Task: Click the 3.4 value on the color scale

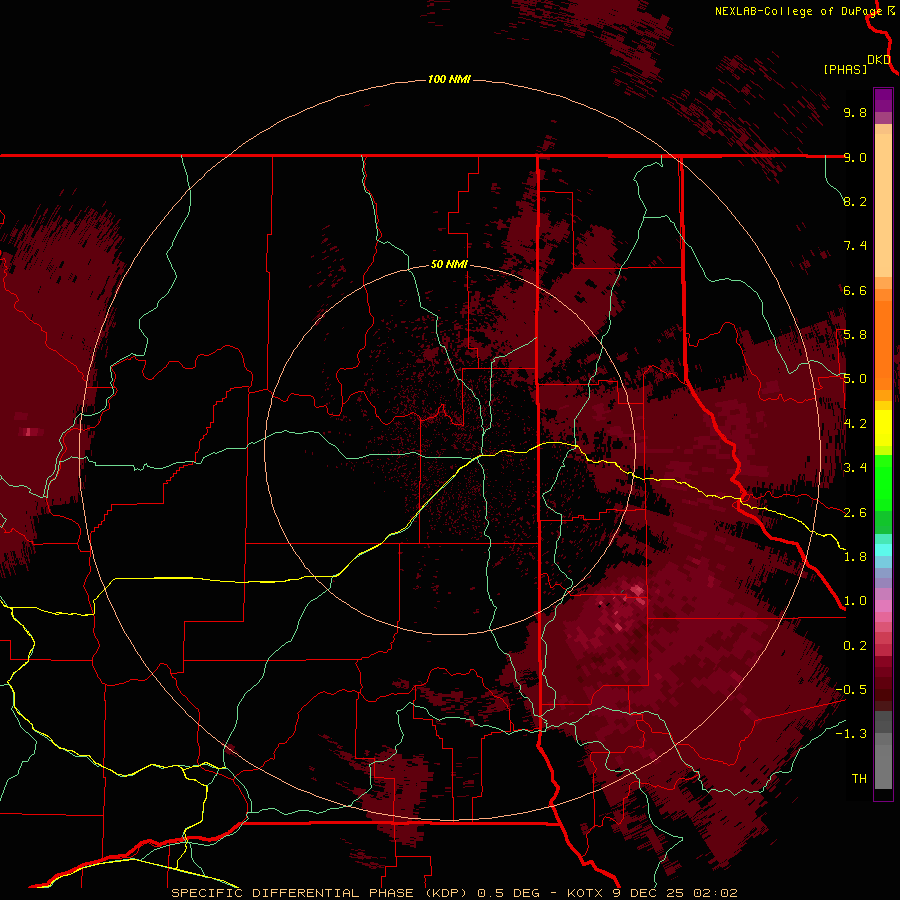Action: coord(855,468)
